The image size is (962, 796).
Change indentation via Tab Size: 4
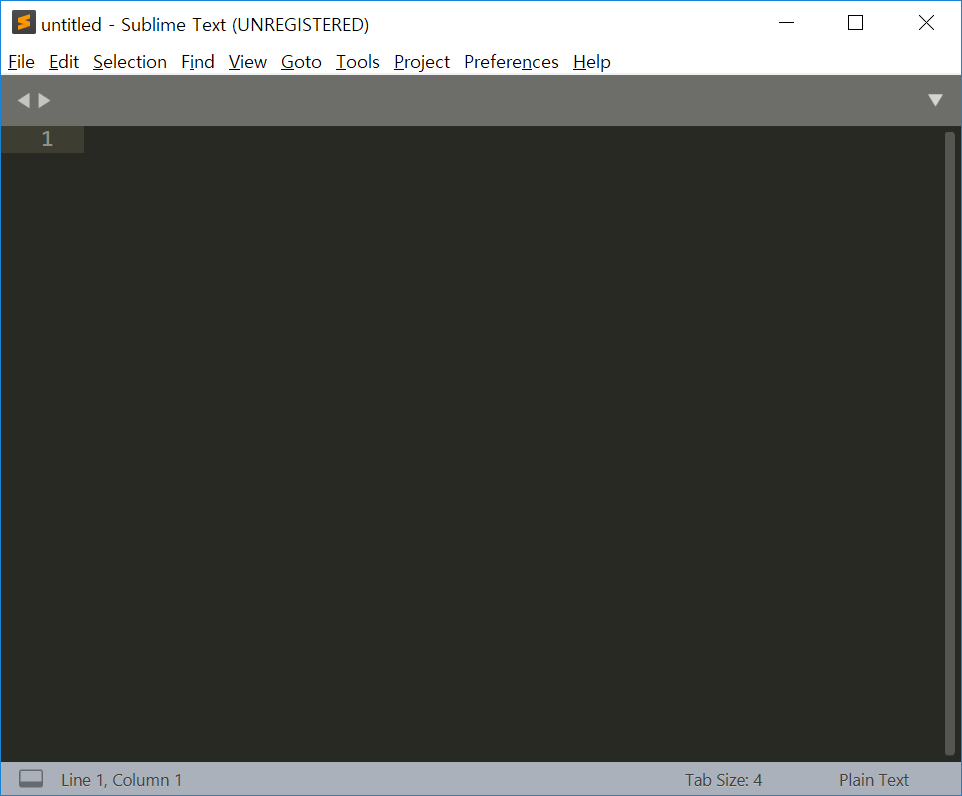coord(723,780)
